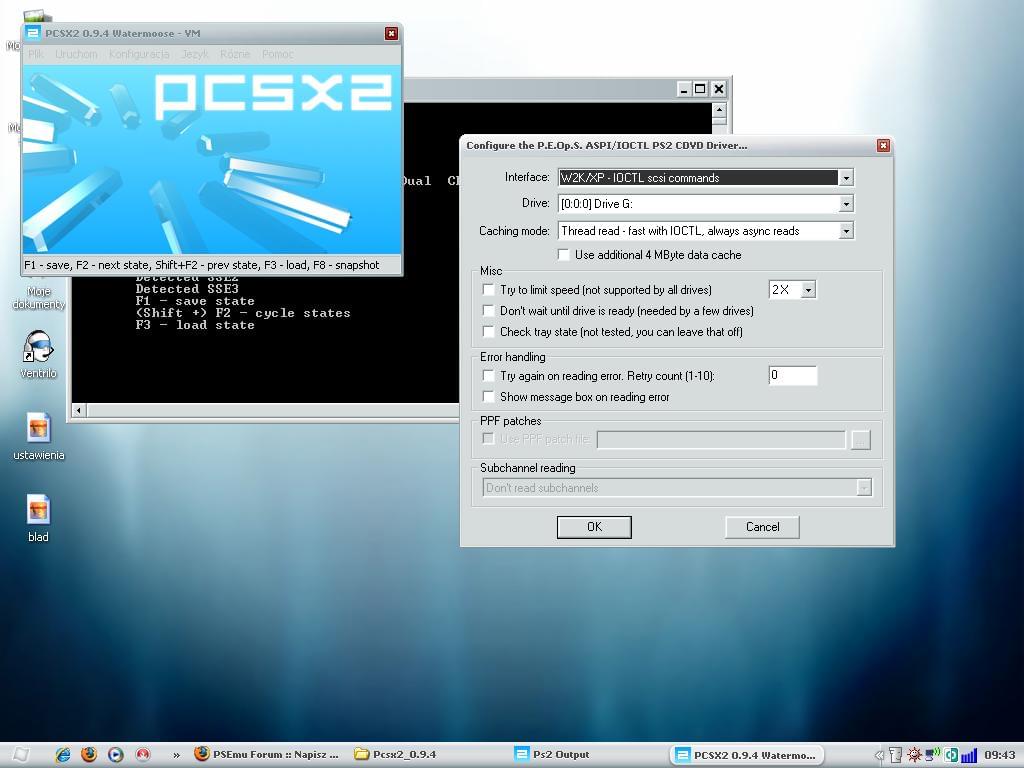Expand hidden system tray icons arrow
The image size is (1024, 768).
point(879,755)
